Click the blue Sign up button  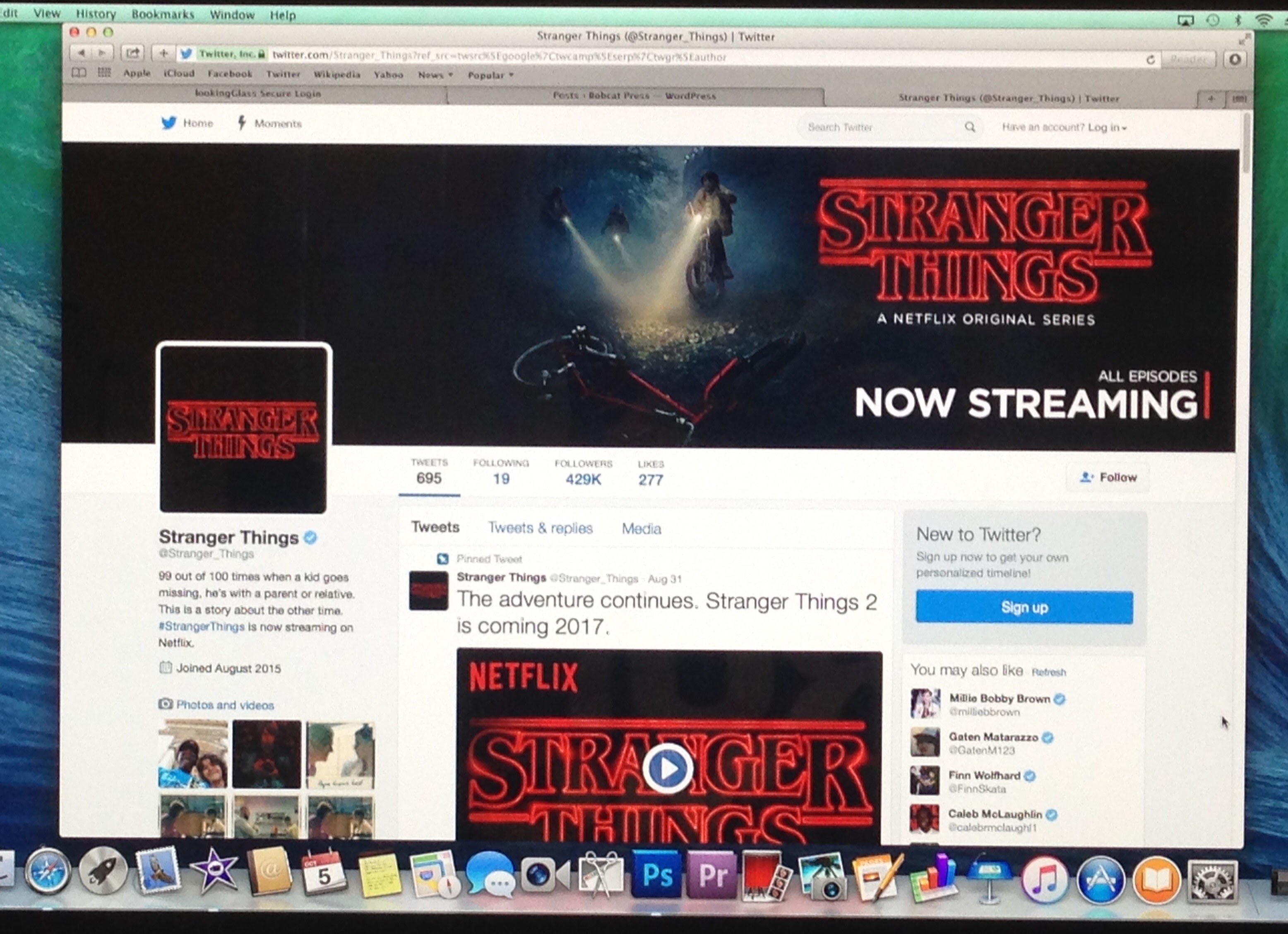pyautogui.click(x=1024, y=607)
